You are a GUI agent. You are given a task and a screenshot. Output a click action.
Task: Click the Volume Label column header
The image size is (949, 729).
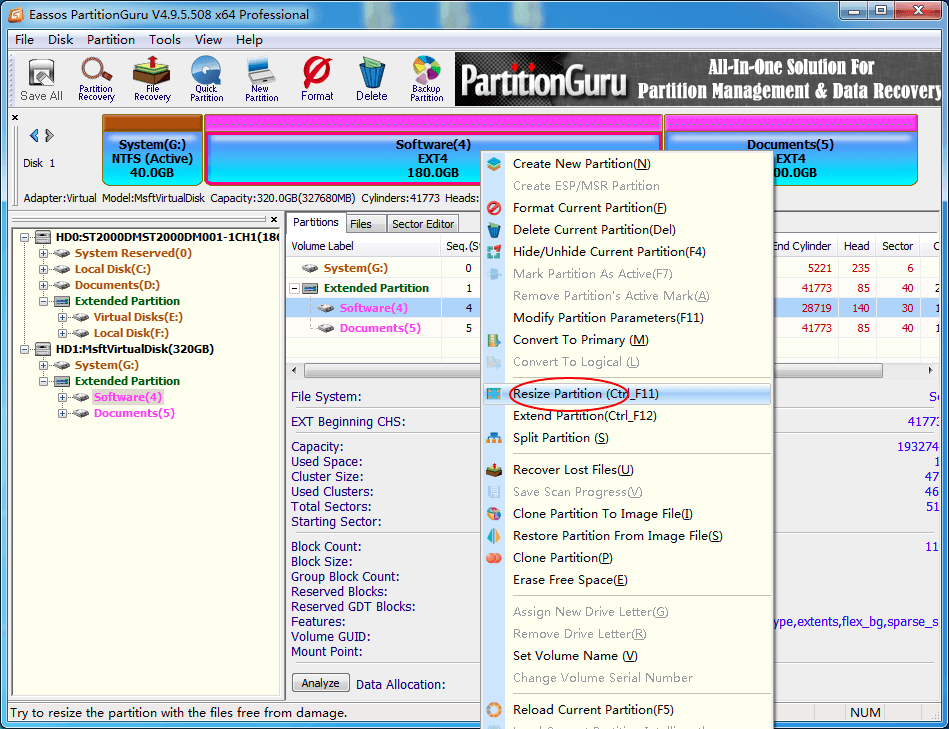pos(364,246)
